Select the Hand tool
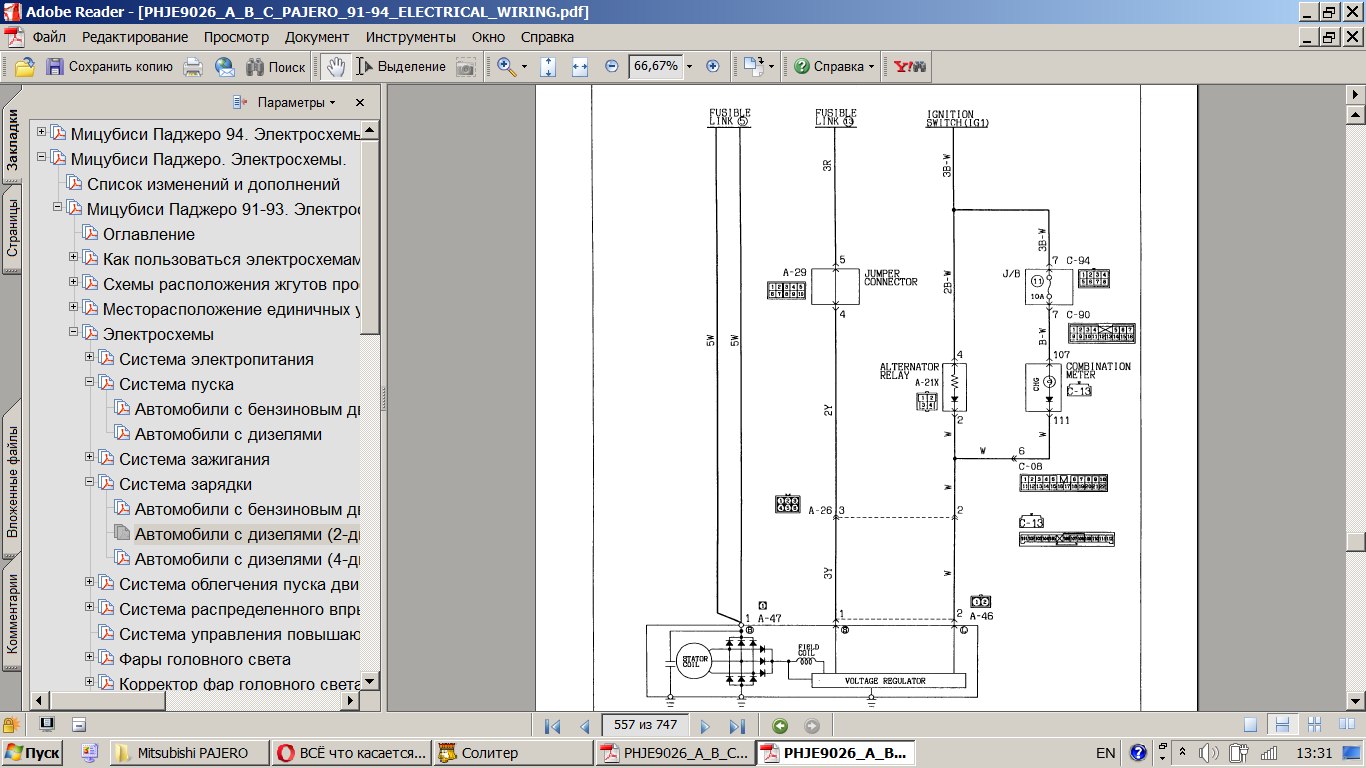1366x768 pixels. pos(336,67)
